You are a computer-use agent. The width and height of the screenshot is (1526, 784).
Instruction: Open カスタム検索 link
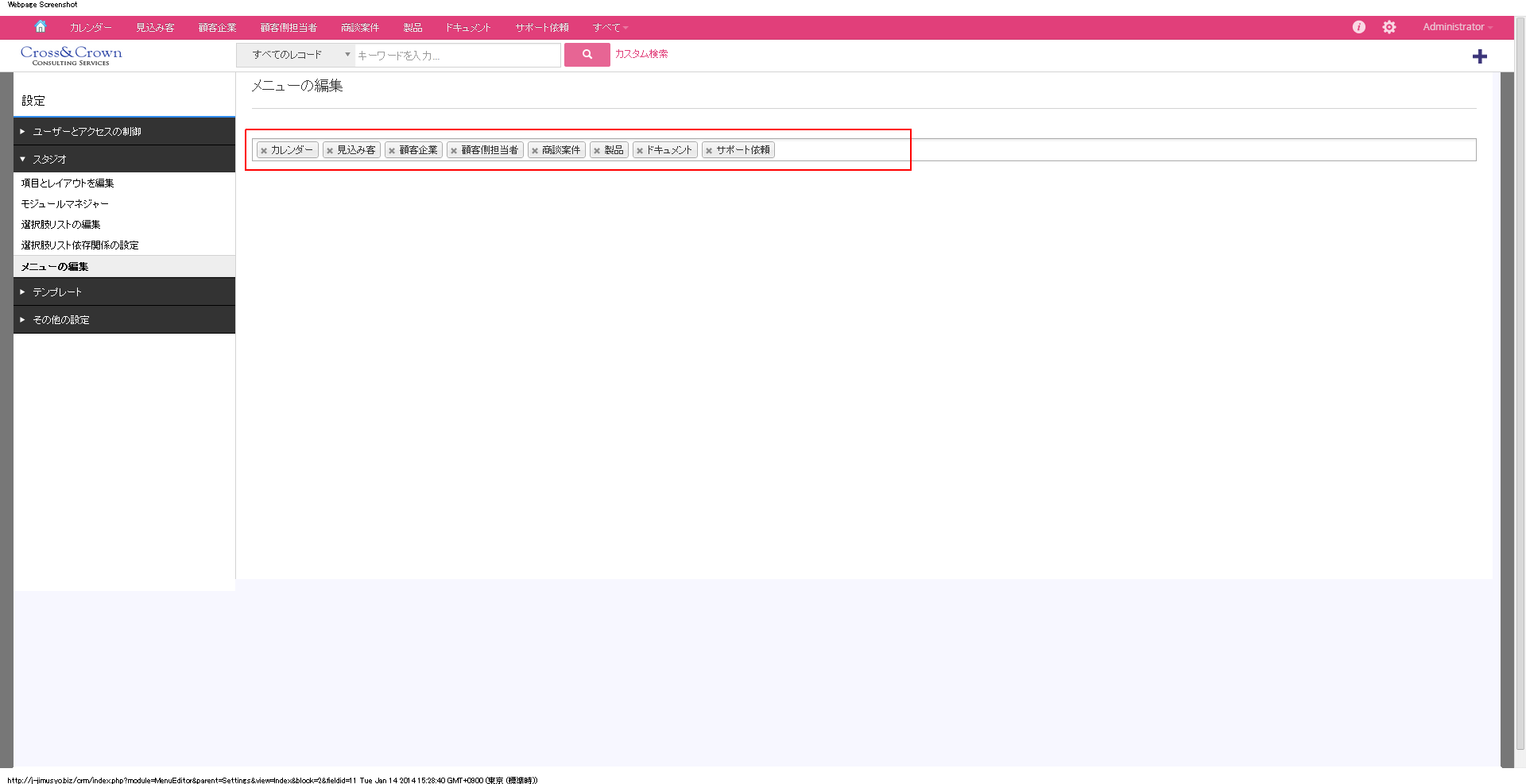[641, 55]
